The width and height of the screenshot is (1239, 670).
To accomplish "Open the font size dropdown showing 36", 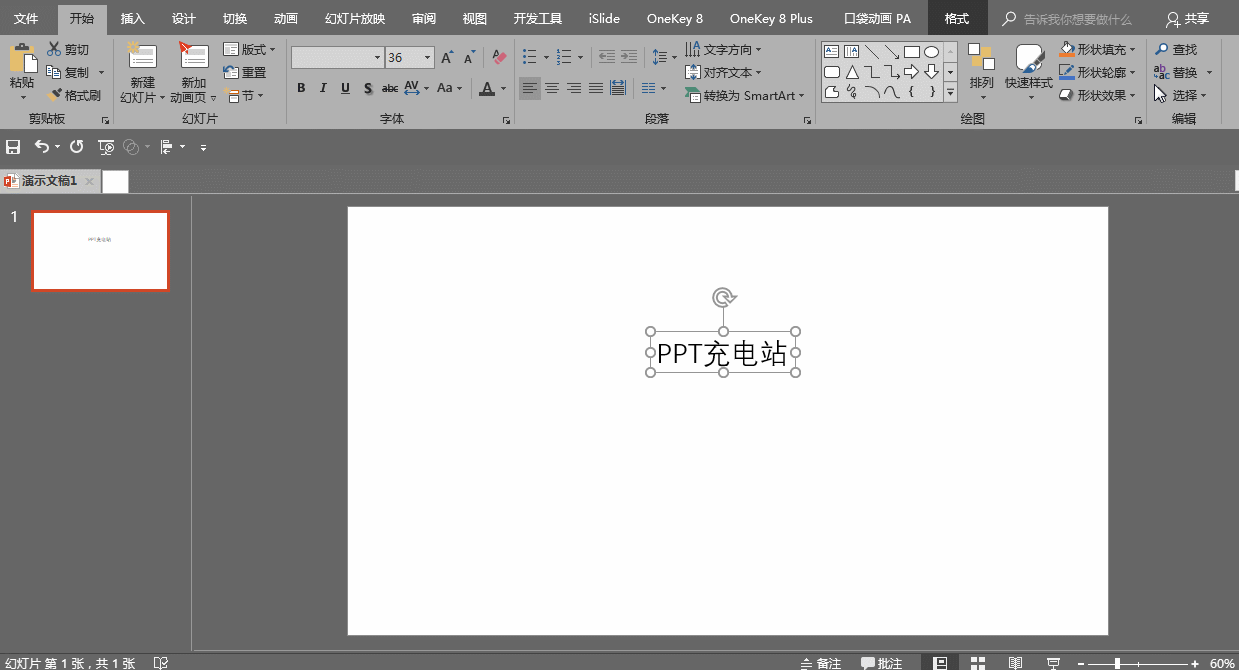I will pyautogui.click(x=428, y=58).
